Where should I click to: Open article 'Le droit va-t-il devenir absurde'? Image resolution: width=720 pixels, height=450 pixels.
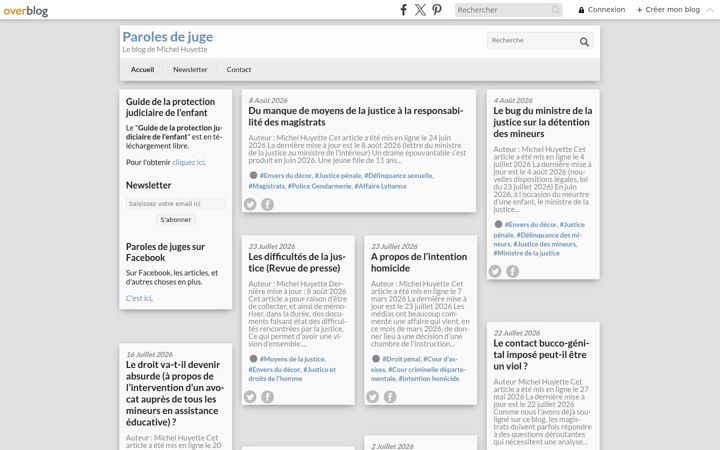point(175,393)
